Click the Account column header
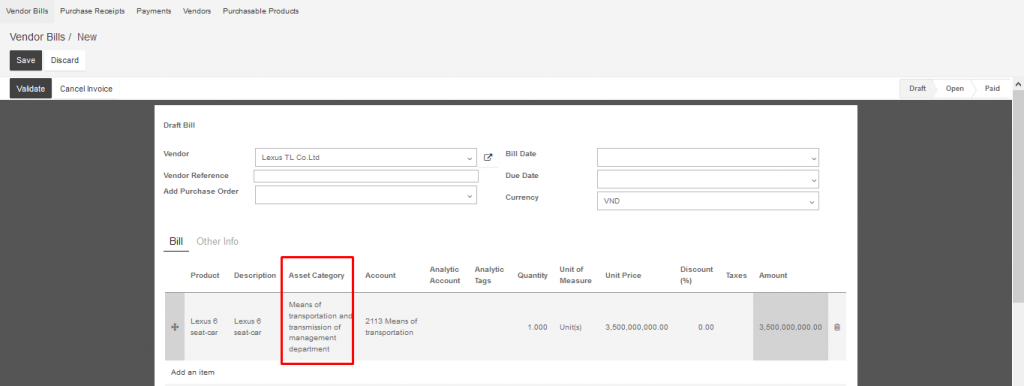 click(380, 276)
